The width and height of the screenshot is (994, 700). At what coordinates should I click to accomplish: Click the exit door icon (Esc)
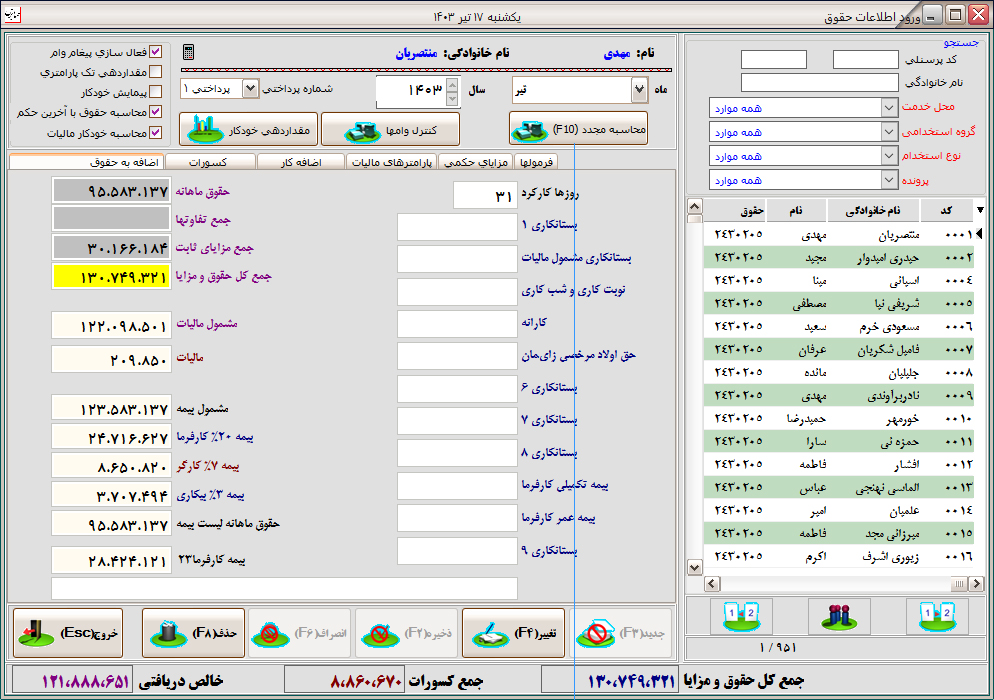coord(68,633)
